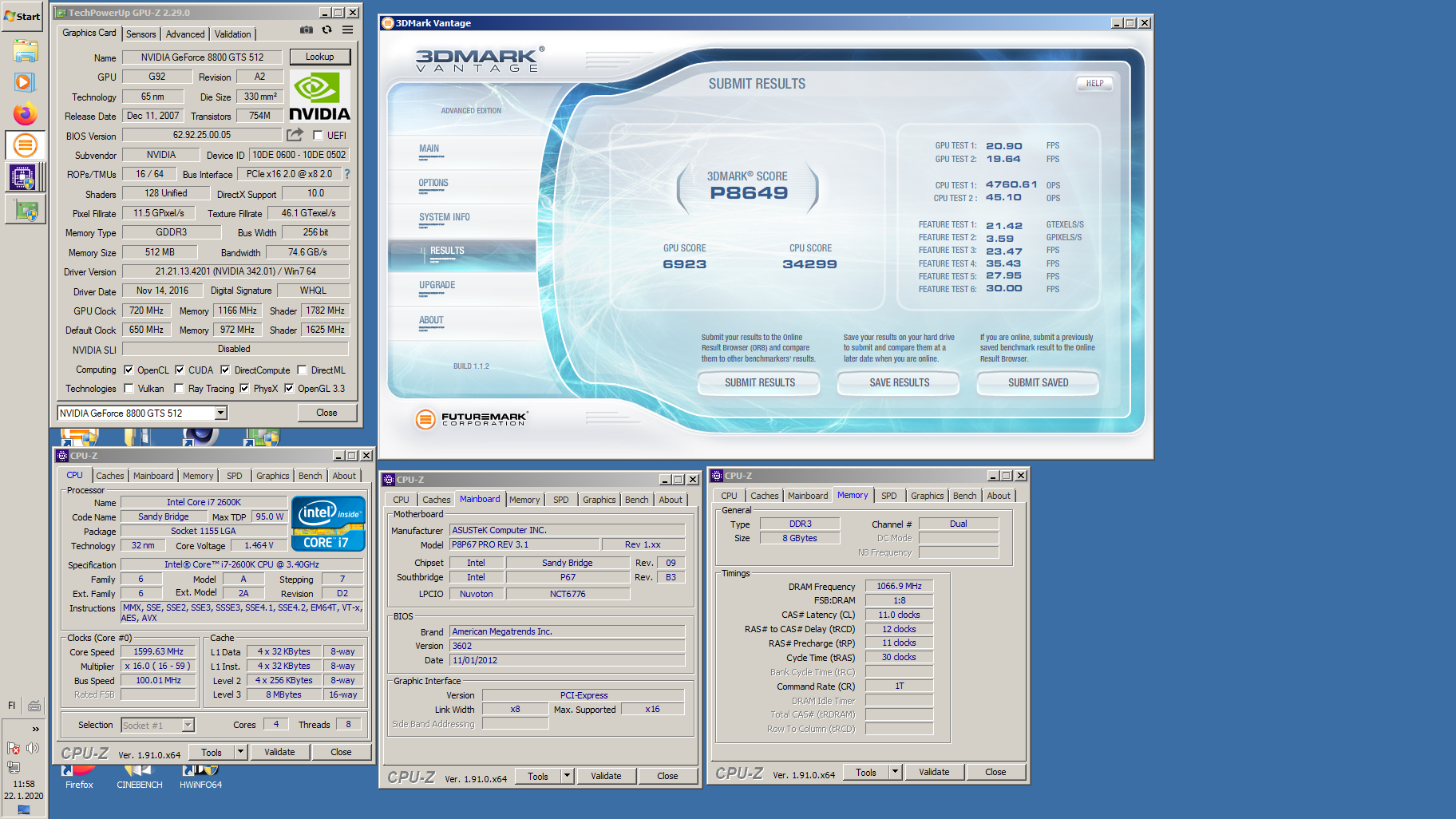
Task: Click the Futuremark logo in 3DMark
Action: pos(472,418)
